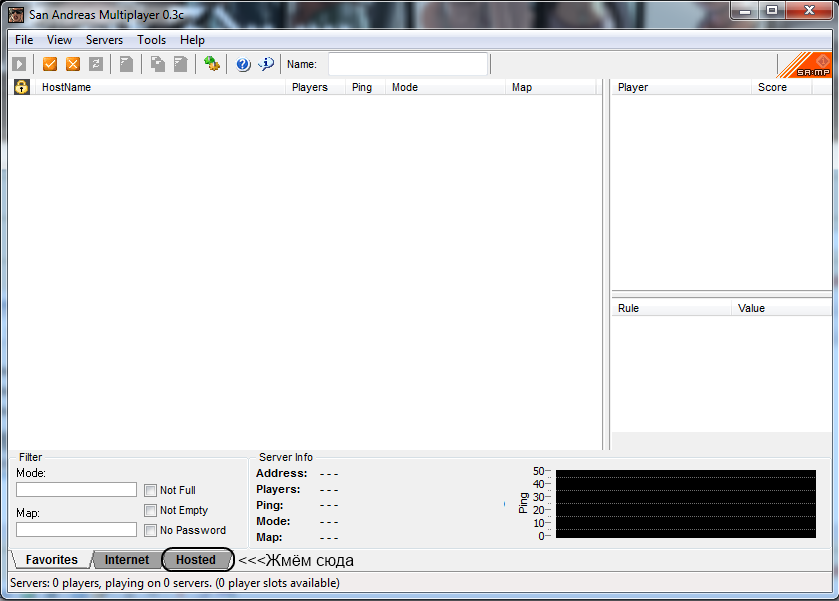The height and width of the screenshot is (601, 839).
Task: Open the Servers menu
Action: [x=104, y=40]
